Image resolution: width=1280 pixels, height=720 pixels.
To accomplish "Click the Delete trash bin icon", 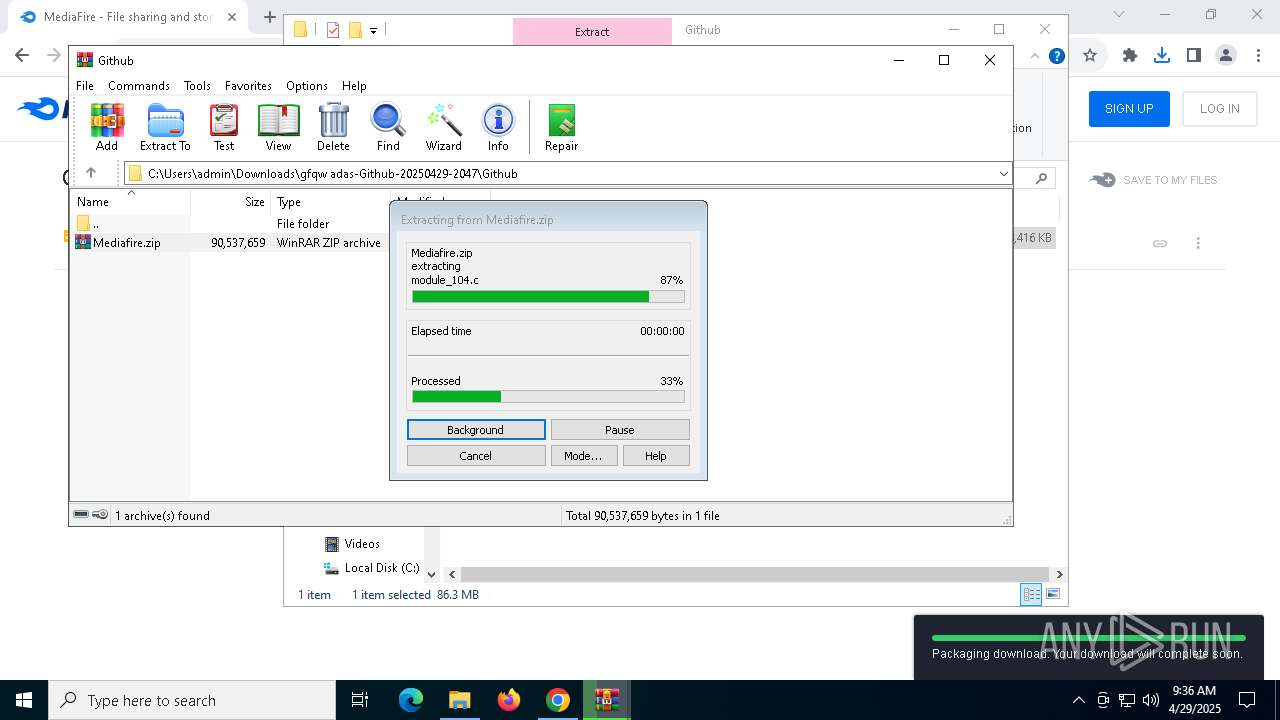I will 333,127.
